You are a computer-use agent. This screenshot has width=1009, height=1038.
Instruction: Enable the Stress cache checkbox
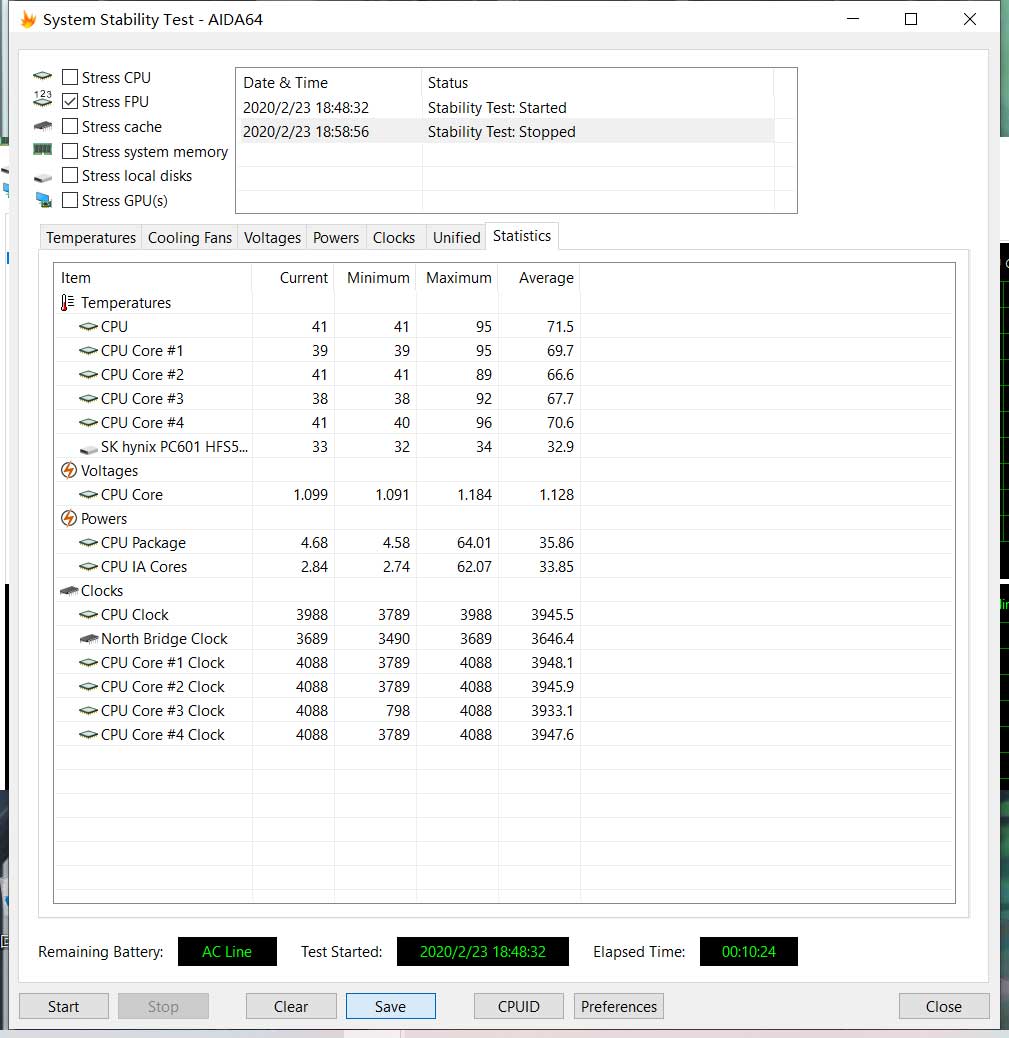[x=70, y=126]
